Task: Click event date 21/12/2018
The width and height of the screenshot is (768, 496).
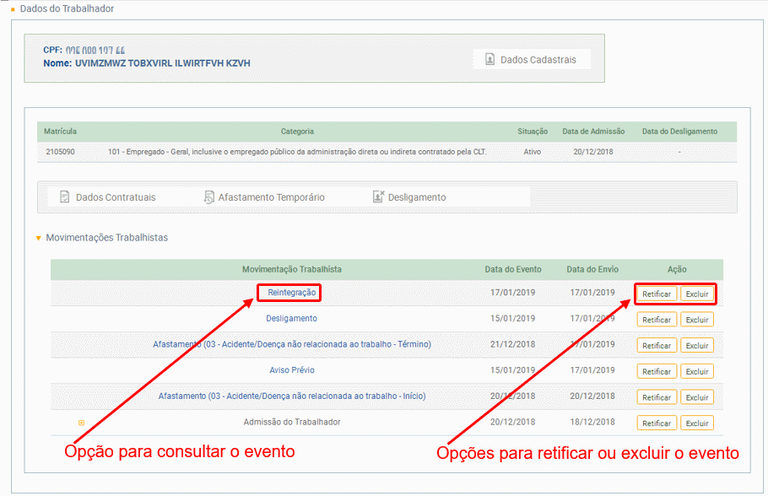Action: point(513,344)
